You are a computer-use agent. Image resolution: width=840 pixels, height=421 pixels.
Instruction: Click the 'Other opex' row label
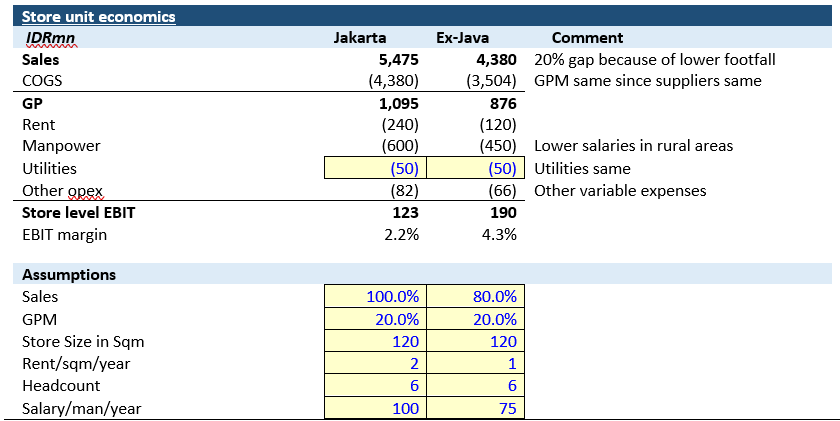[x=62, y=191]
